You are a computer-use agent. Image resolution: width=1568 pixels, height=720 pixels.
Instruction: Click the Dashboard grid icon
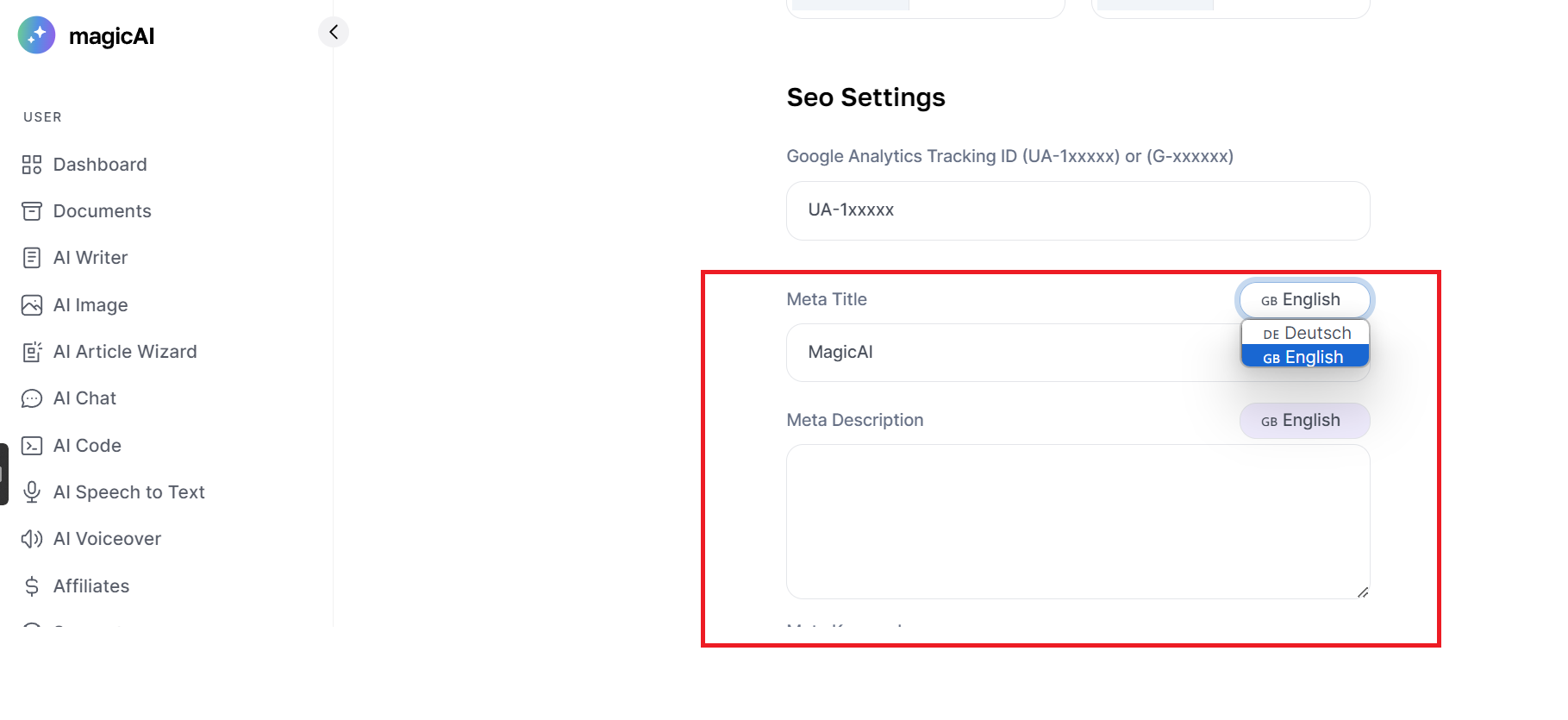pyautogui.click(x=32, y=165)
